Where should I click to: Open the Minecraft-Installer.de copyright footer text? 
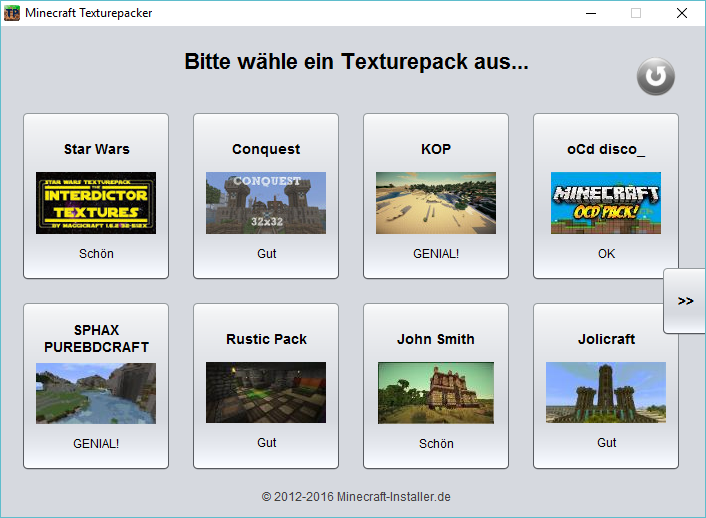point(356,497)
